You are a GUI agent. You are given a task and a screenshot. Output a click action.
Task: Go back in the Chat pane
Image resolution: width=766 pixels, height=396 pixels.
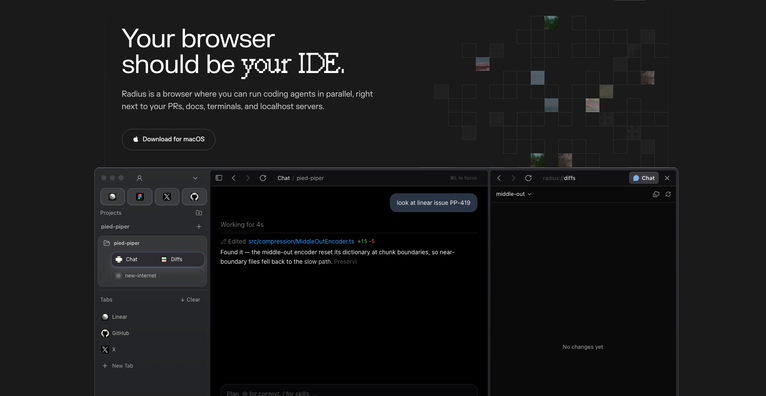tap(234, 178)
